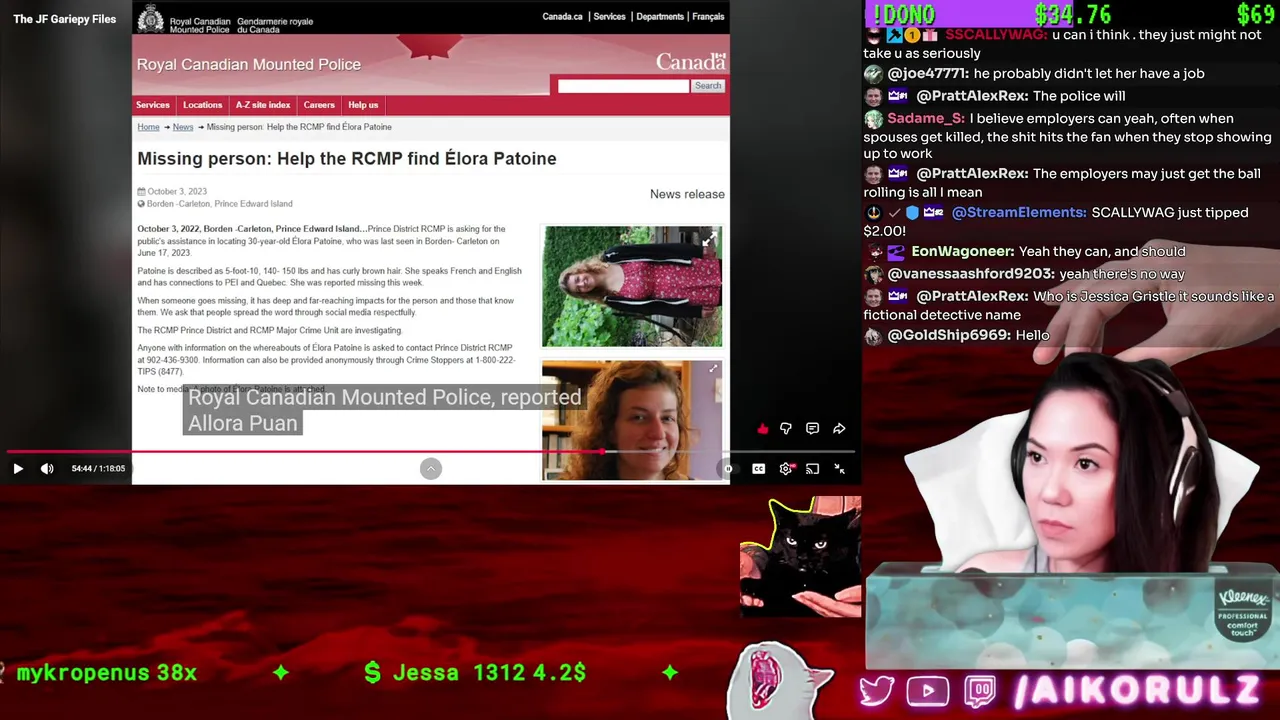Click the Twitter bird neon icon

point(876,691)
